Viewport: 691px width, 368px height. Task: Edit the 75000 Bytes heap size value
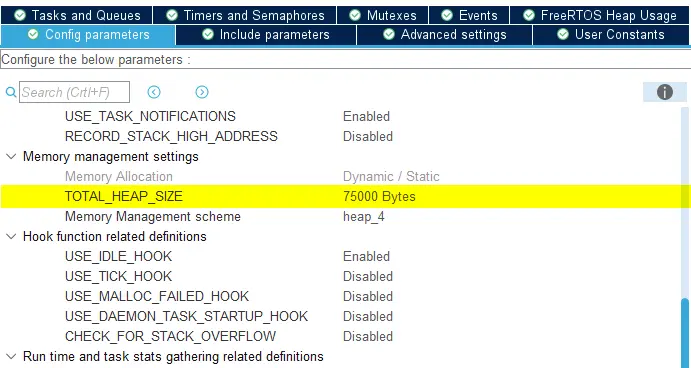pos(379,196)
